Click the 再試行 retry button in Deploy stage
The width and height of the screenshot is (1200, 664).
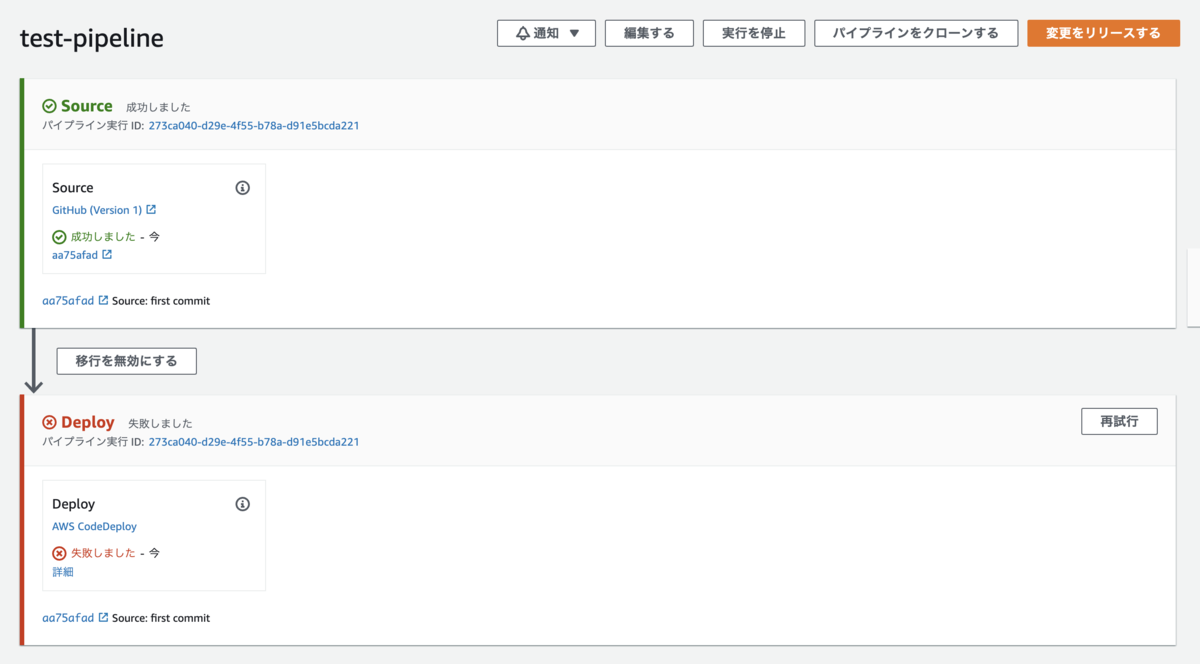coord(1119,421)
